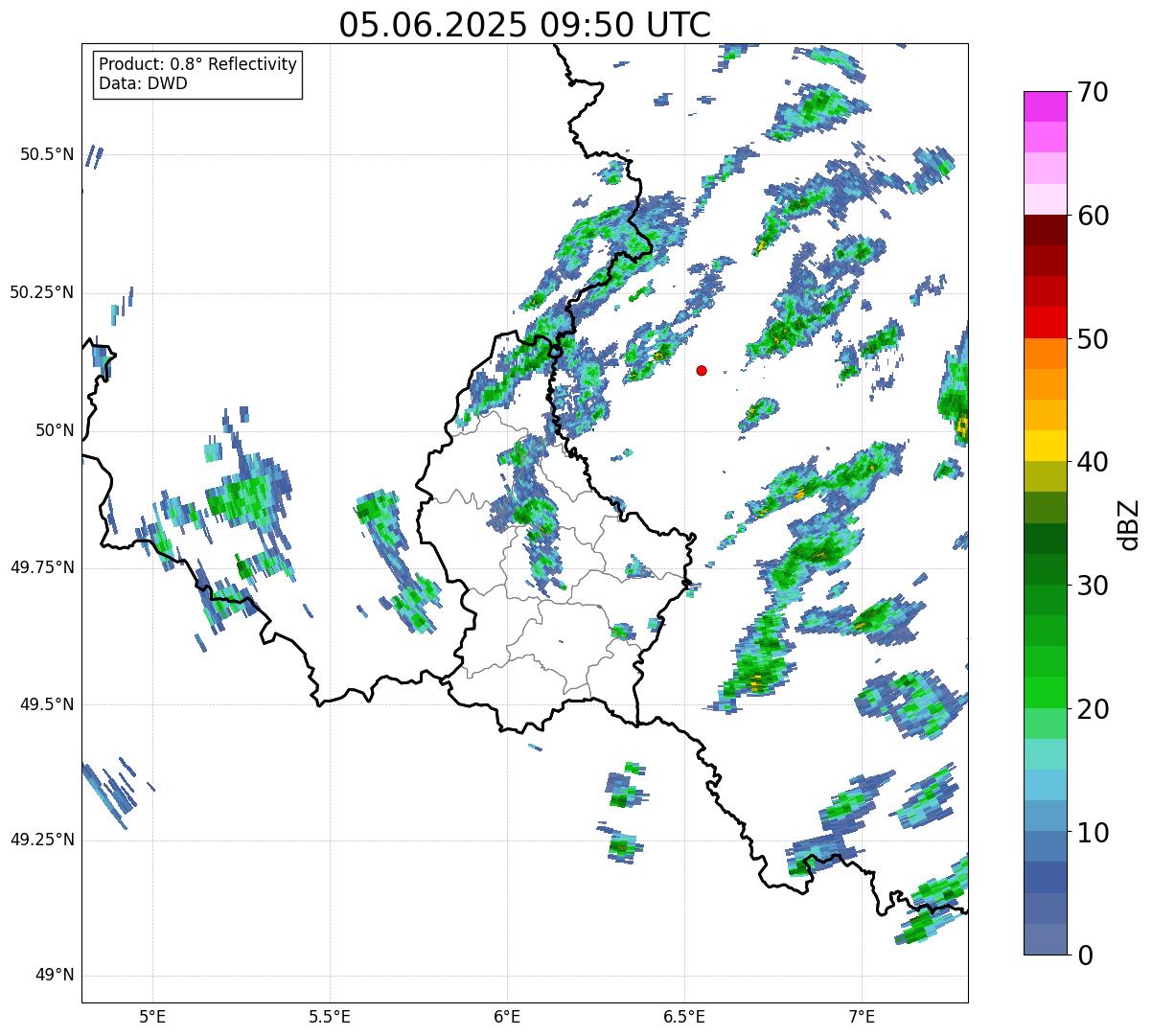The height and width of the screenshot is (1036, 1152).
Task: Click the 7°E longitude label
Action: click(862, 1017)
